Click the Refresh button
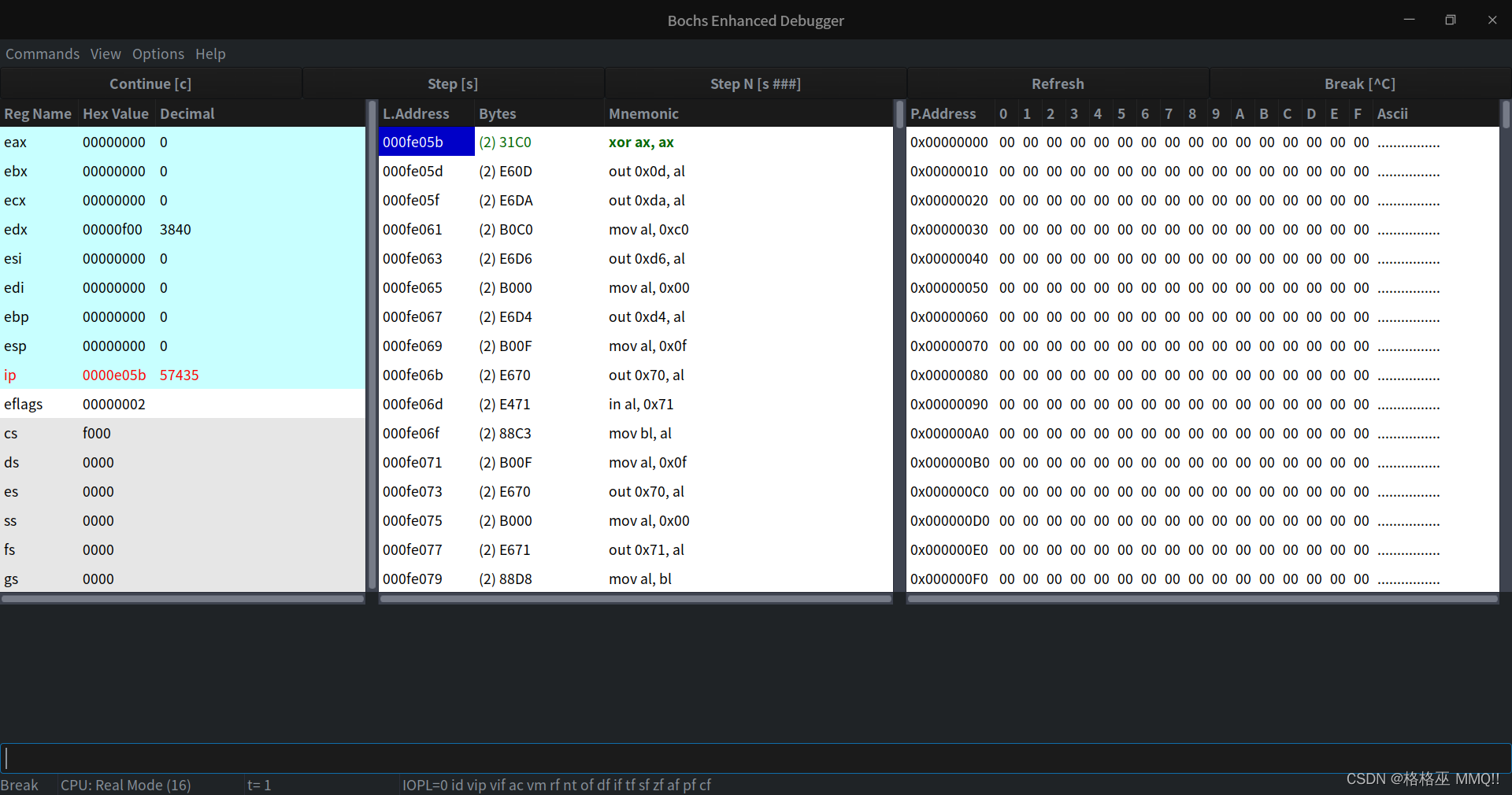Image resolution: width=1512 pixels, height=795 pixels. click(x=1058, y=83)
